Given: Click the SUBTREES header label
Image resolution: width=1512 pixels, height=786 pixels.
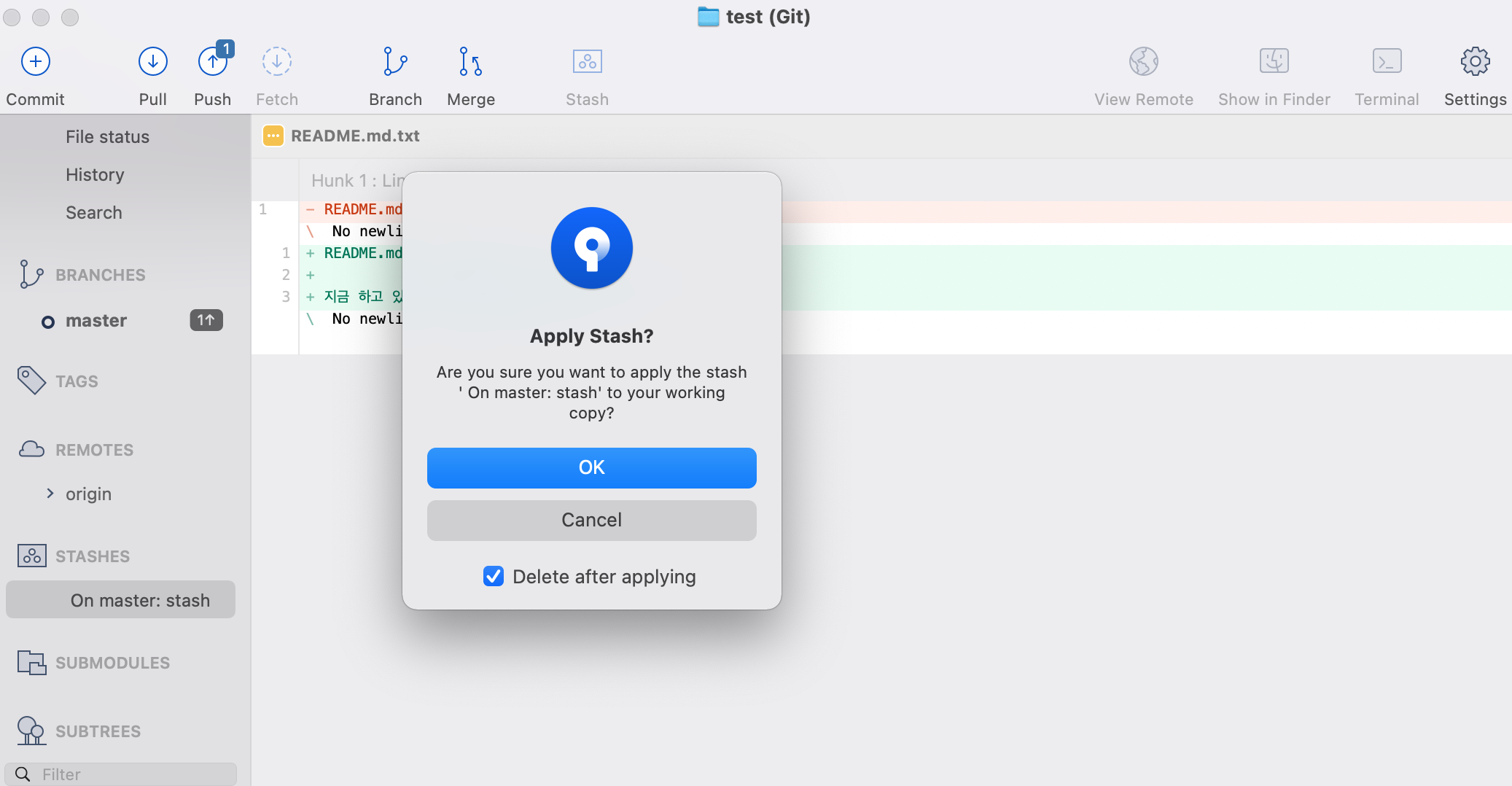Looking at the screenshot, I should tap(98, 731).
